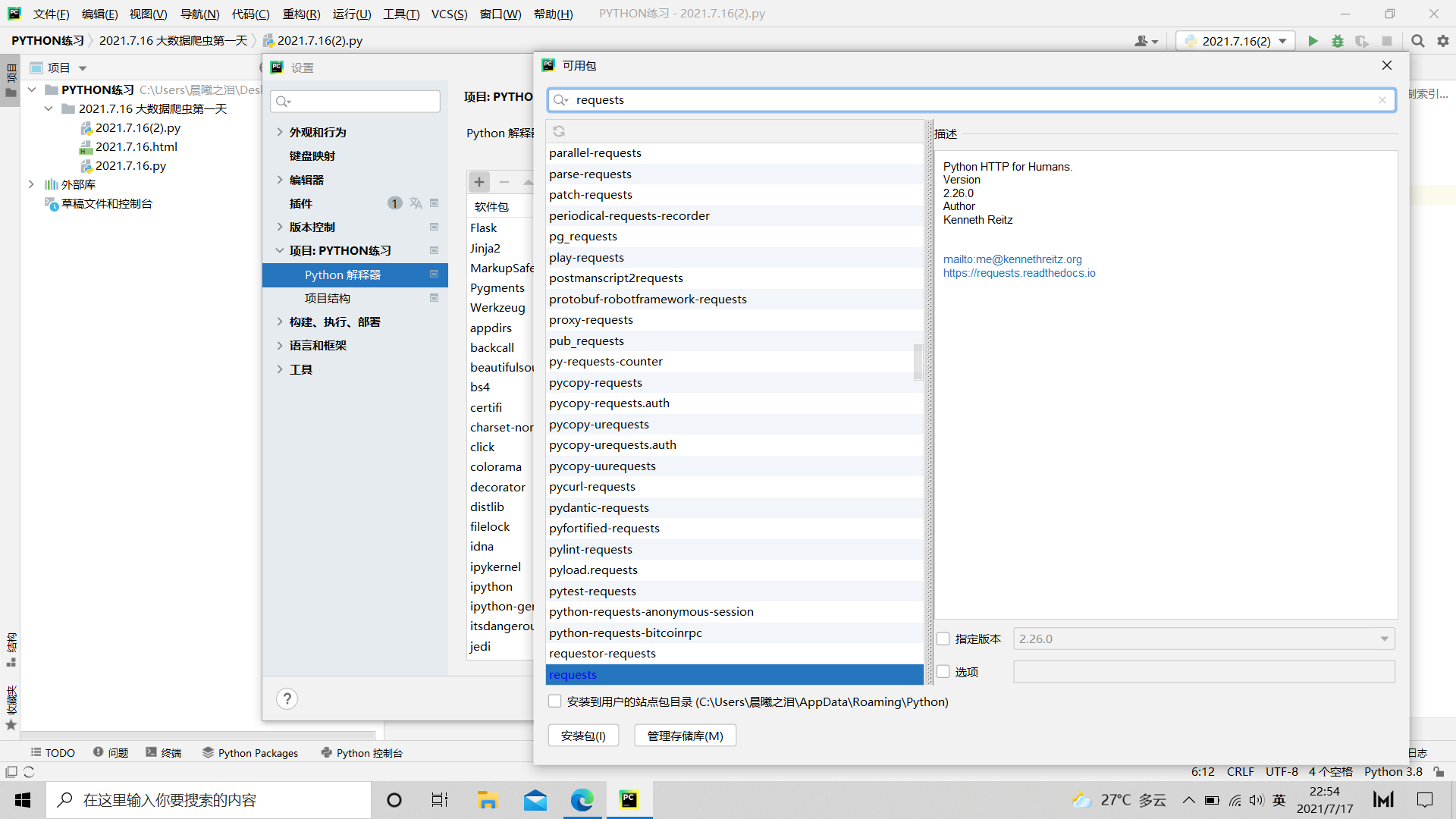Click the 安装包(I) button
The height and width of the screenshot is (819, 1456).
[583, 735]
